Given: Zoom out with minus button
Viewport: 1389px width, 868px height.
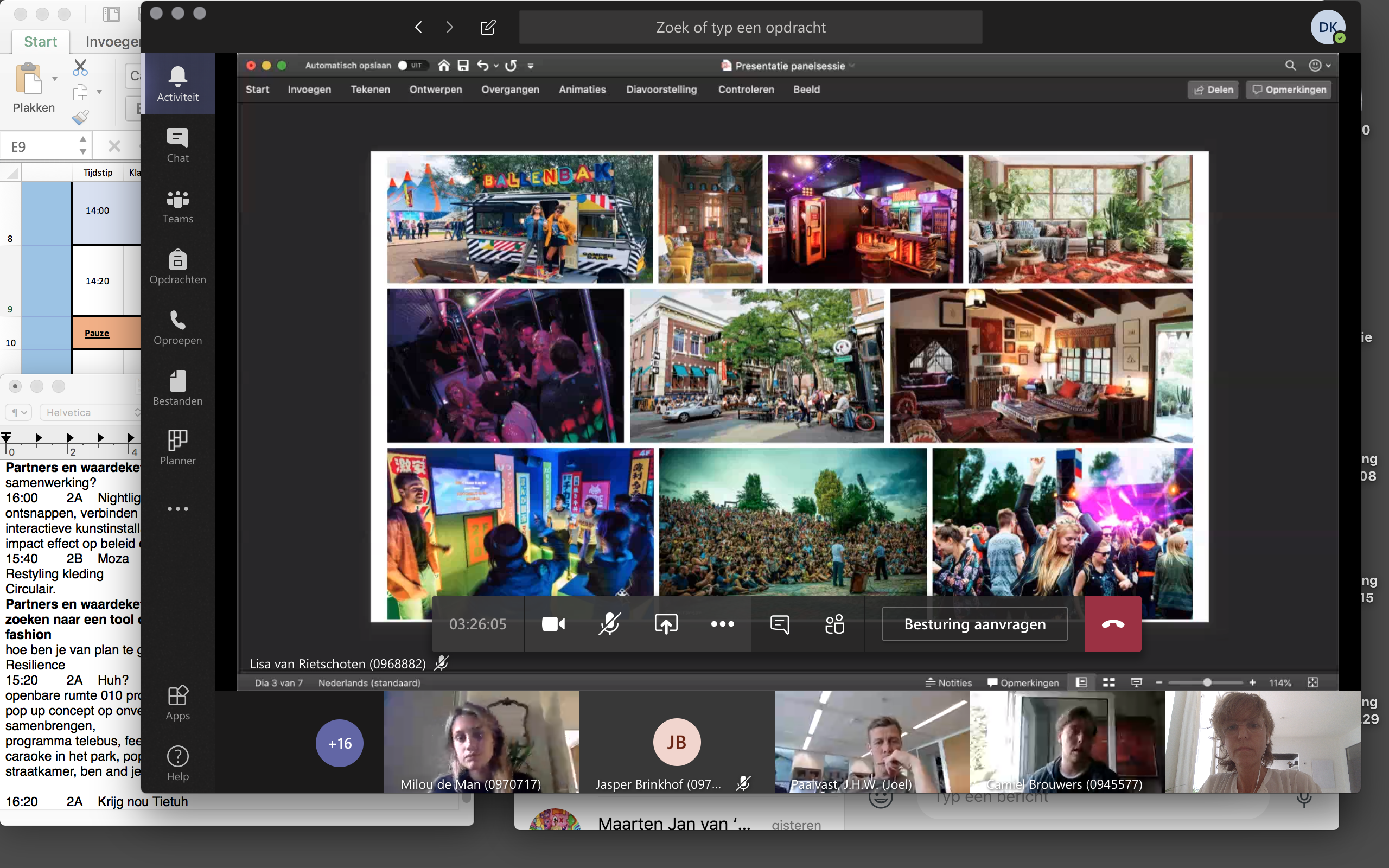Looking at the screenshot, I should (1159, 682).
